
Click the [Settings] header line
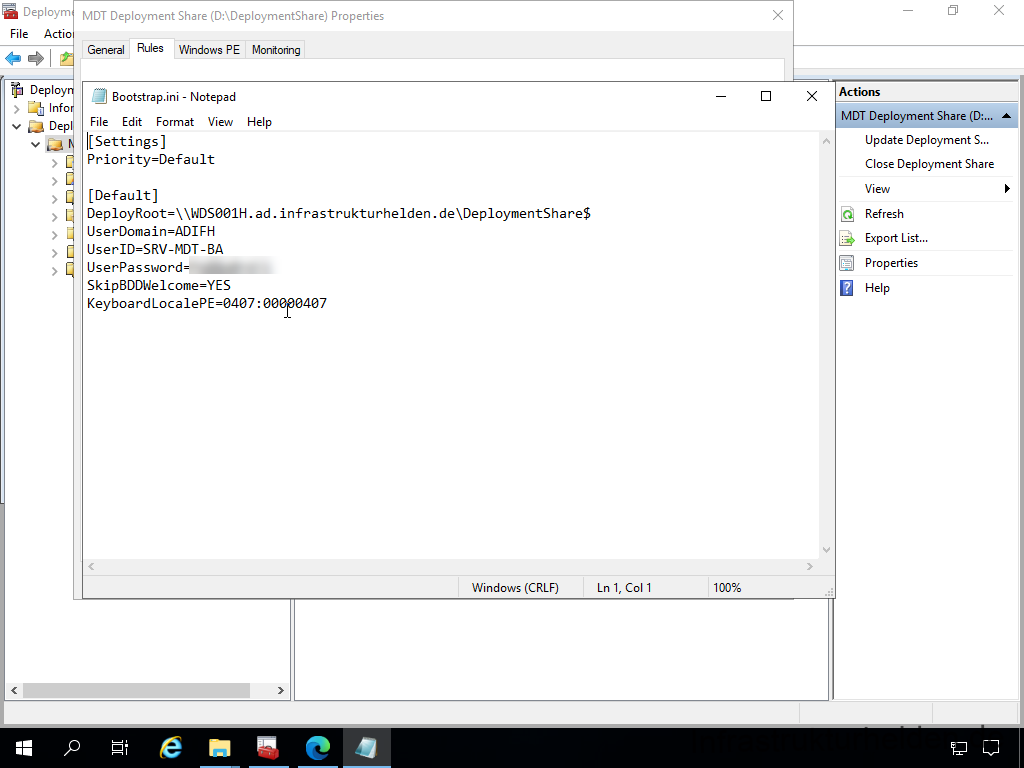coord(127,142)
